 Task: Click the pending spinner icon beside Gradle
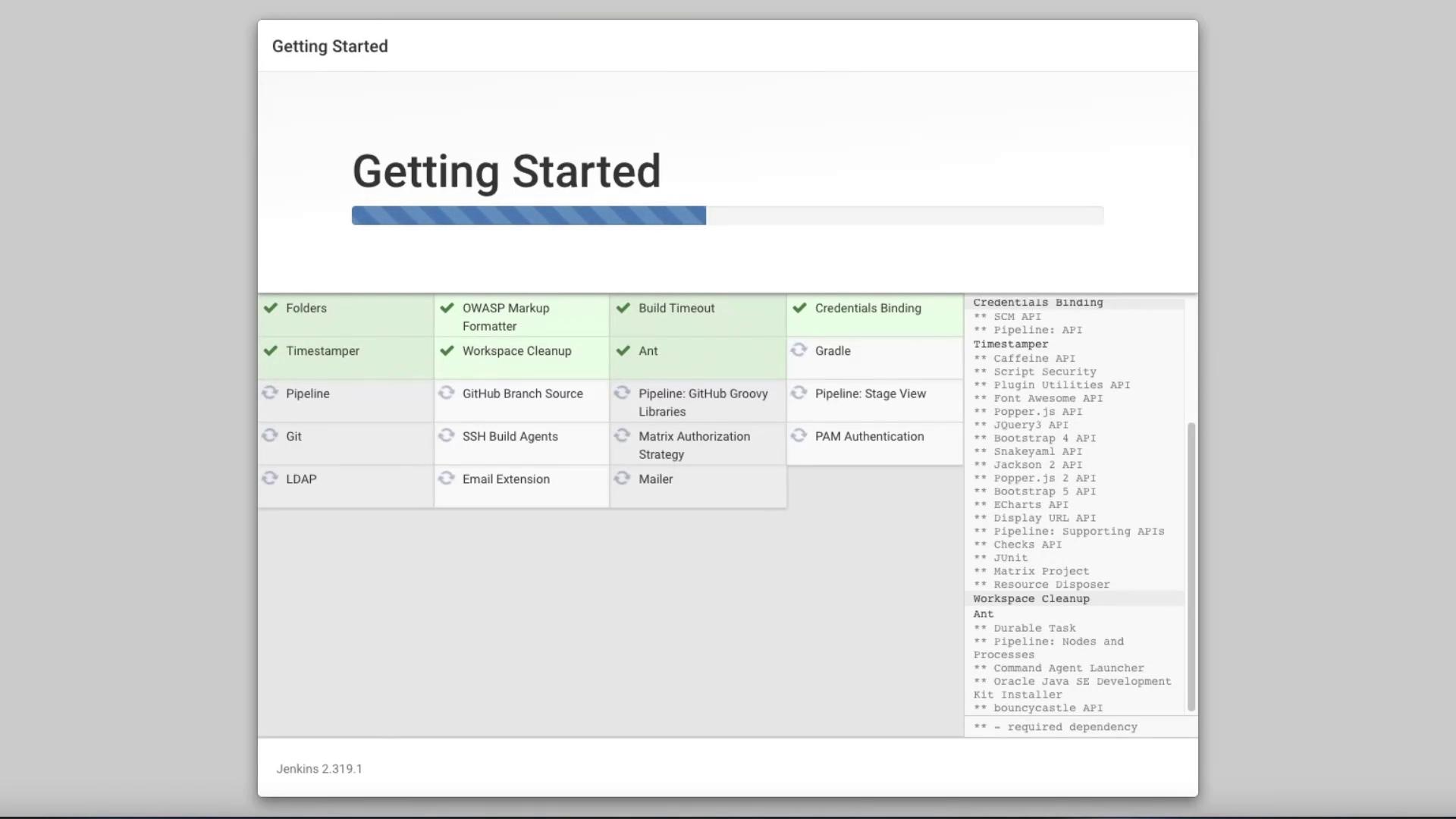coord(799,350)
